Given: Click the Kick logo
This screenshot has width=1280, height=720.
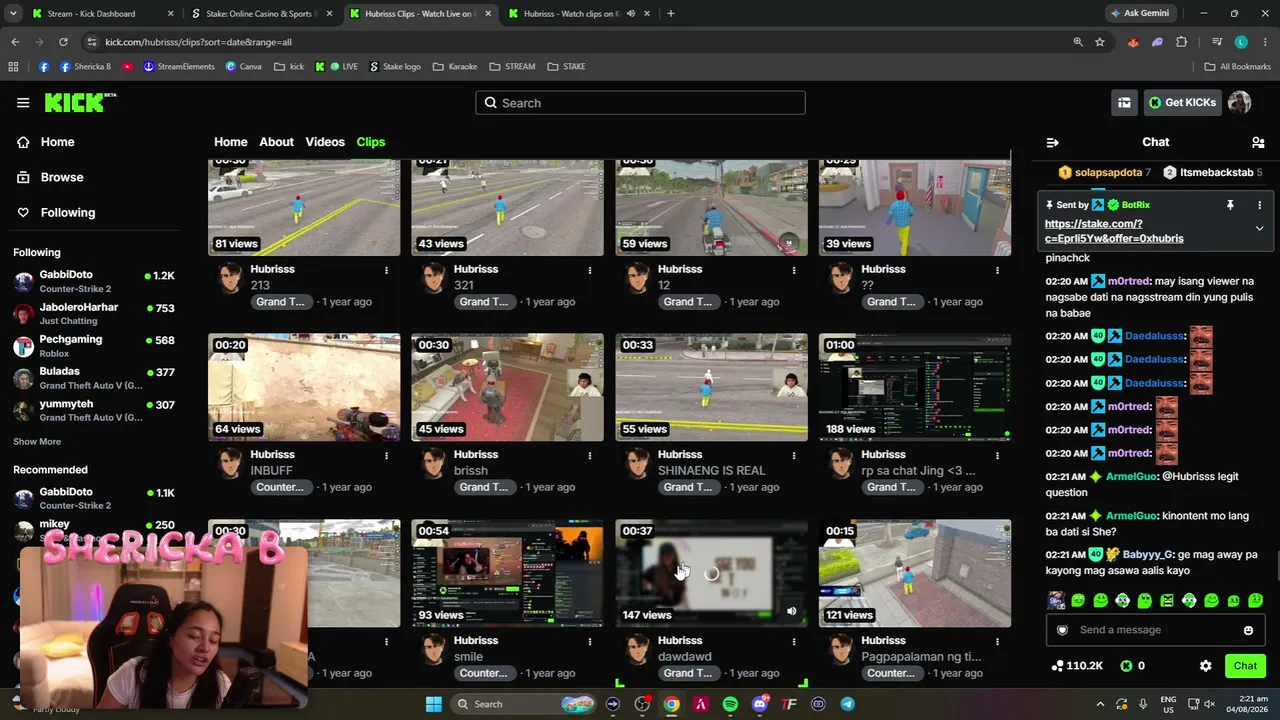Looking at the screenshot, I should point(80,102).
